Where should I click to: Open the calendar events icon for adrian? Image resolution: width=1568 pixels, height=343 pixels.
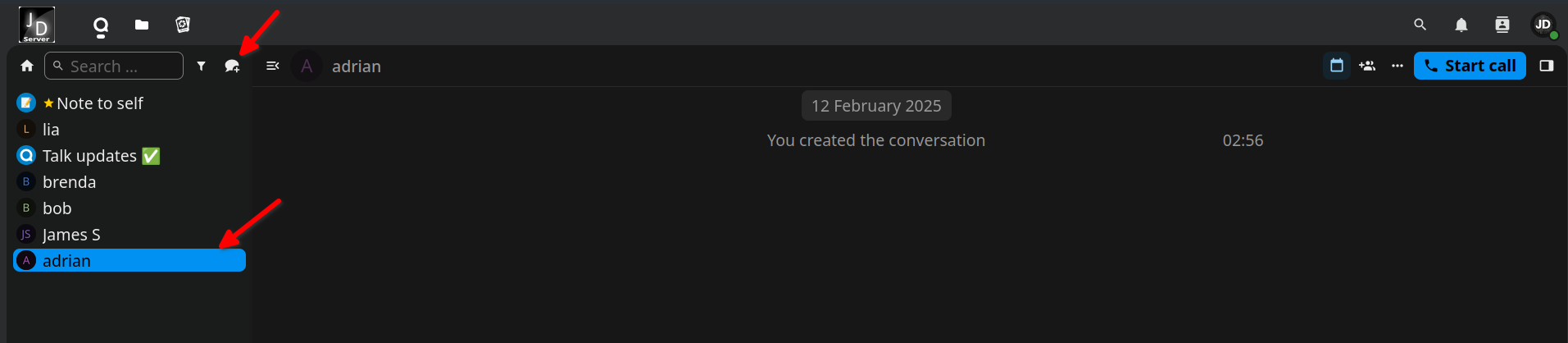pyautogui.click(x=1337, y=66)
